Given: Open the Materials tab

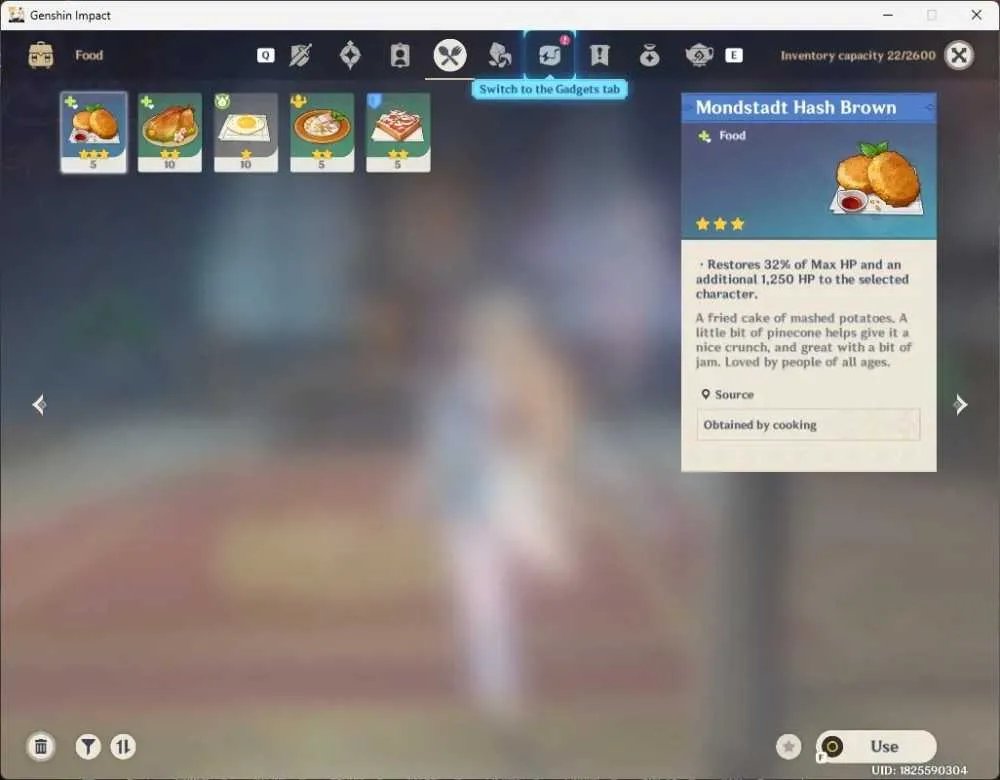Looking at the screenshot, I should [499, 55].
